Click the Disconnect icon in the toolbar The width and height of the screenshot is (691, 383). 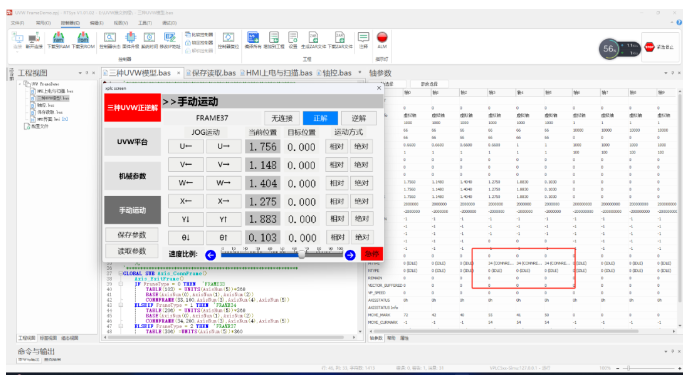click(34, 38)
